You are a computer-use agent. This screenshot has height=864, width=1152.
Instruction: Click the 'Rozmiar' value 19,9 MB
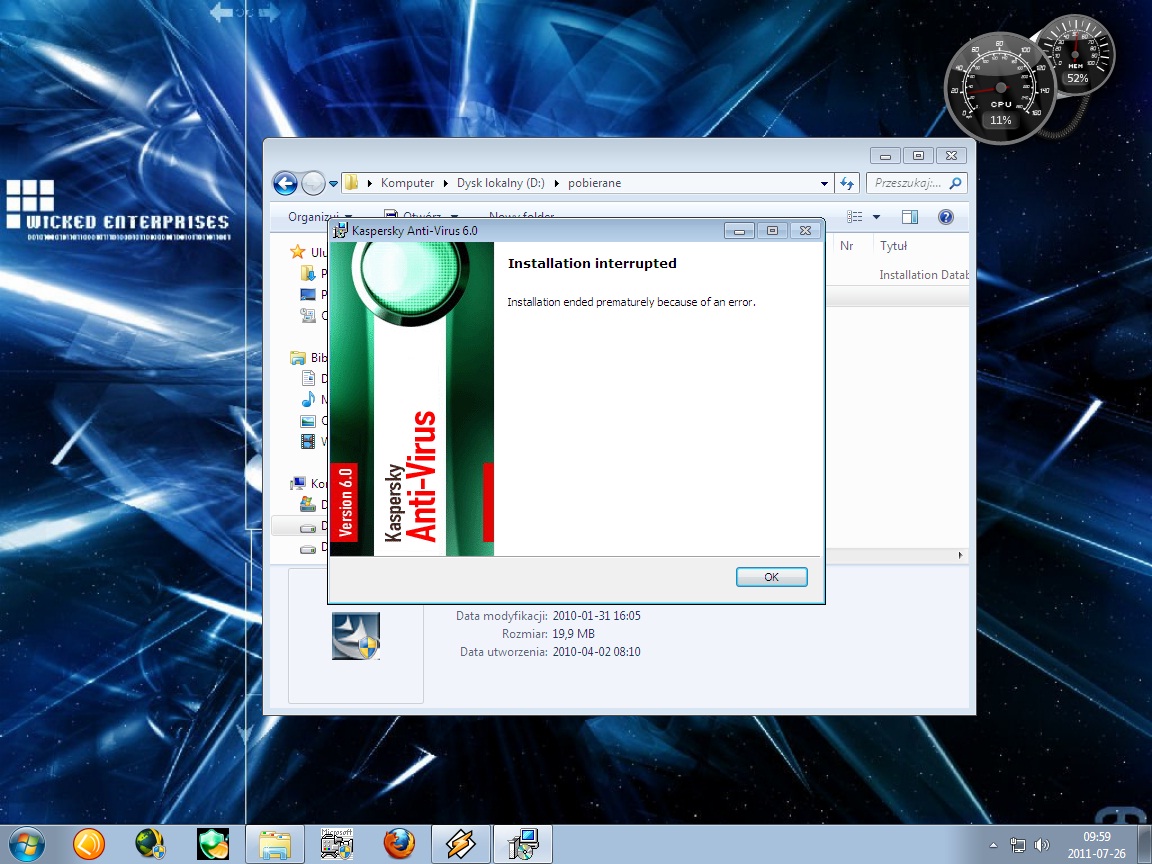[574, 633]
